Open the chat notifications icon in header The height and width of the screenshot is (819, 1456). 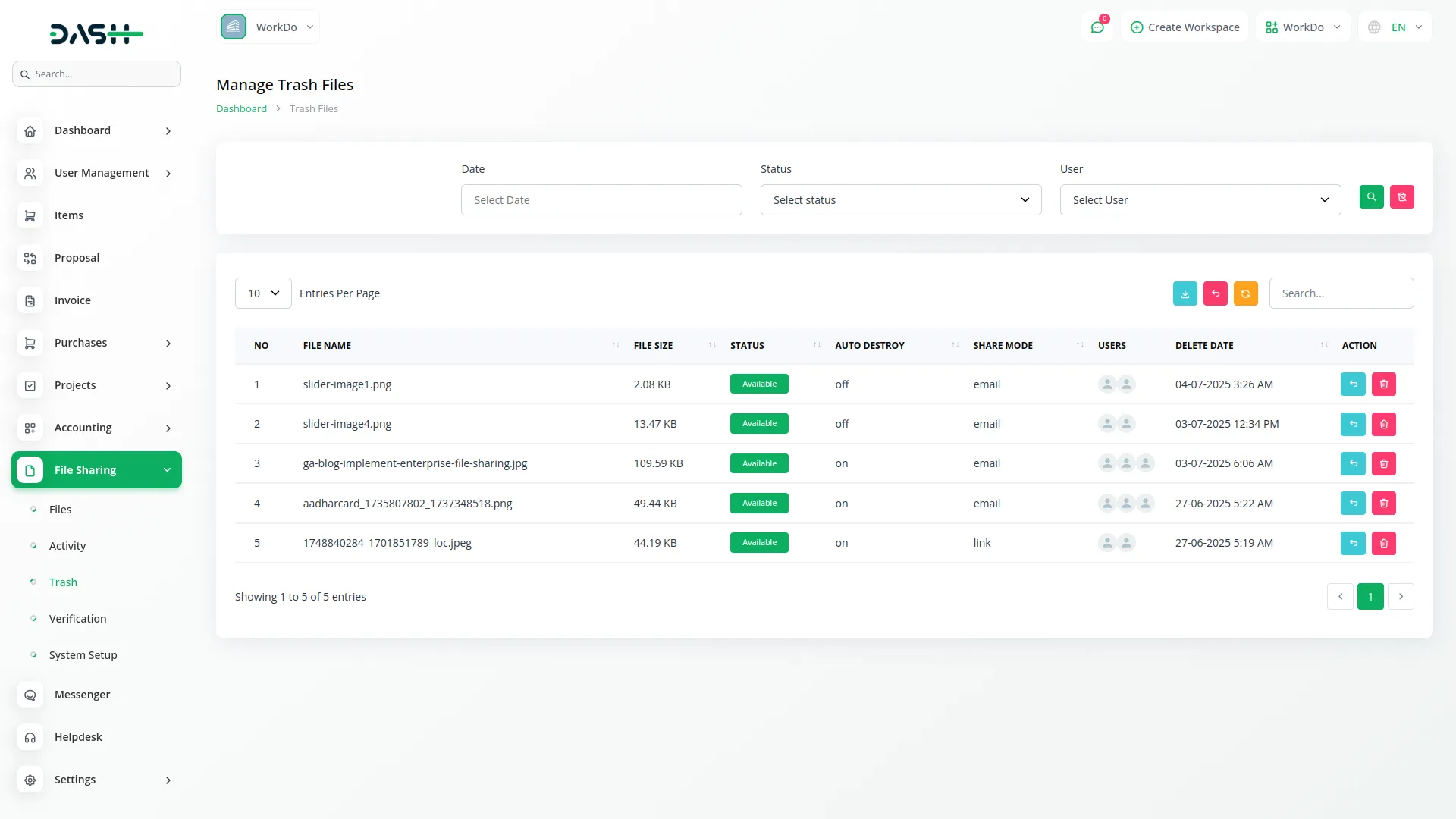pyautogui.click(x=1097, y=27)
